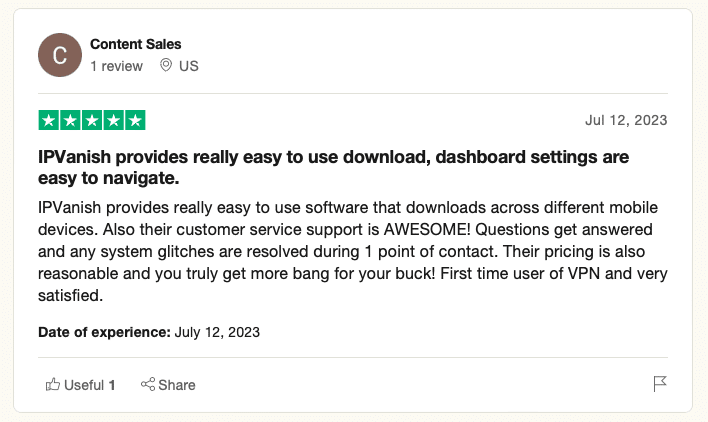
Task: Click the location pin icon
Action: pyautogui.click(x=166, y=65)
